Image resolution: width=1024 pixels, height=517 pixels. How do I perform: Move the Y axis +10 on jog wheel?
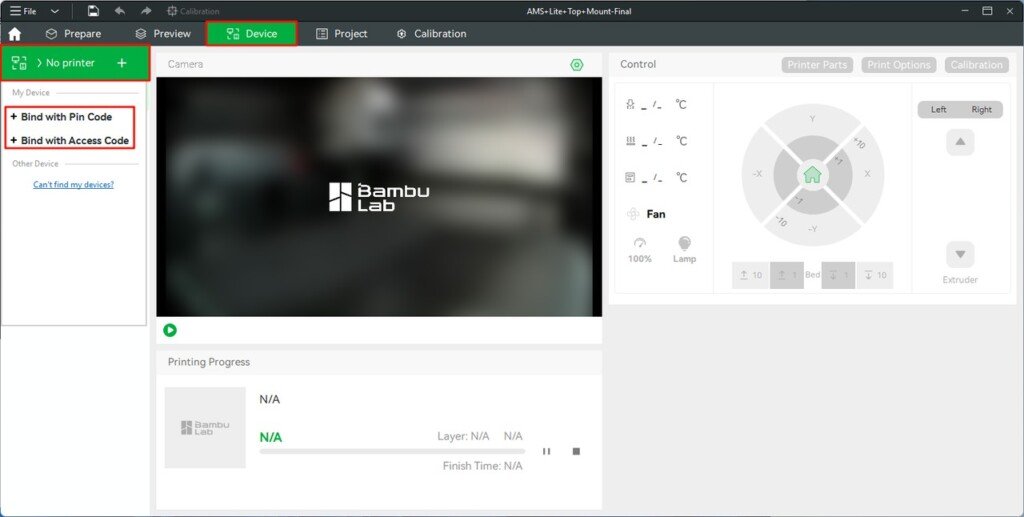click(x=812, y=119)
